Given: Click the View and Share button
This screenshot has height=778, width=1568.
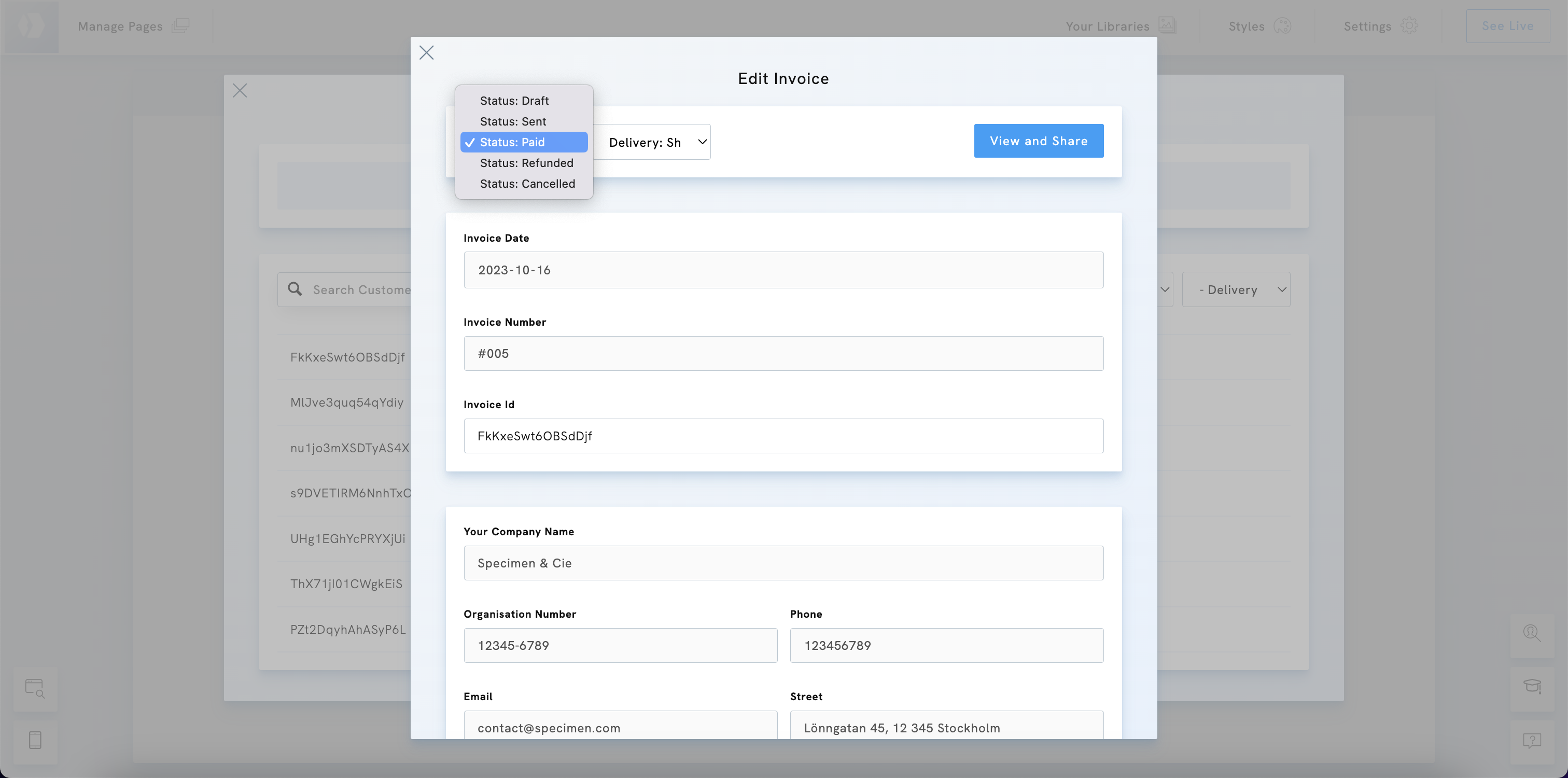Looking at the screenshot, I should click(1039, 141).
